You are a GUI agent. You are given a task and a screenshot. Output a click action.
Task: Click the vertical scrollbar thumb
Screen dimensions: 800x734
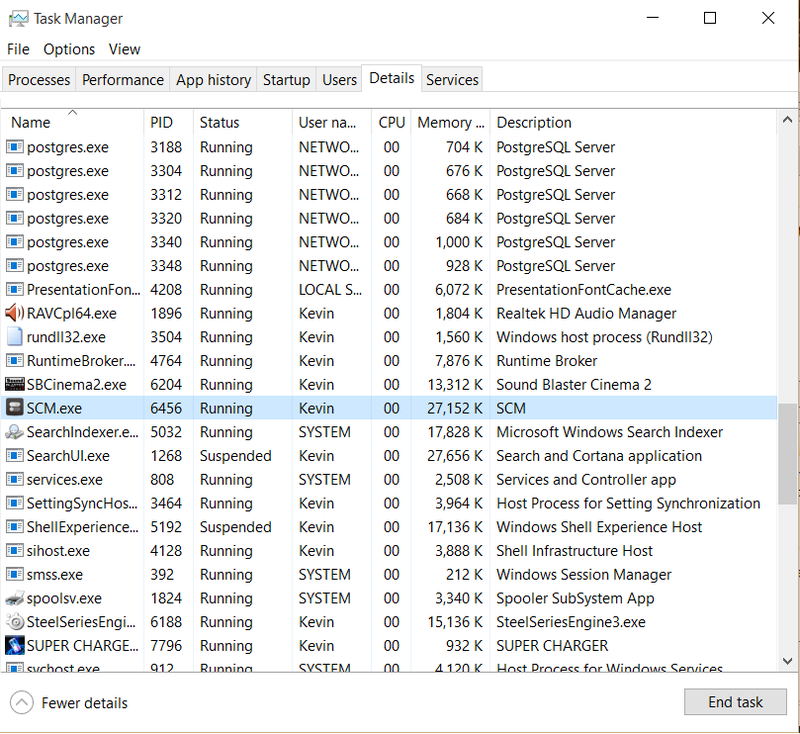click(787, 454)
